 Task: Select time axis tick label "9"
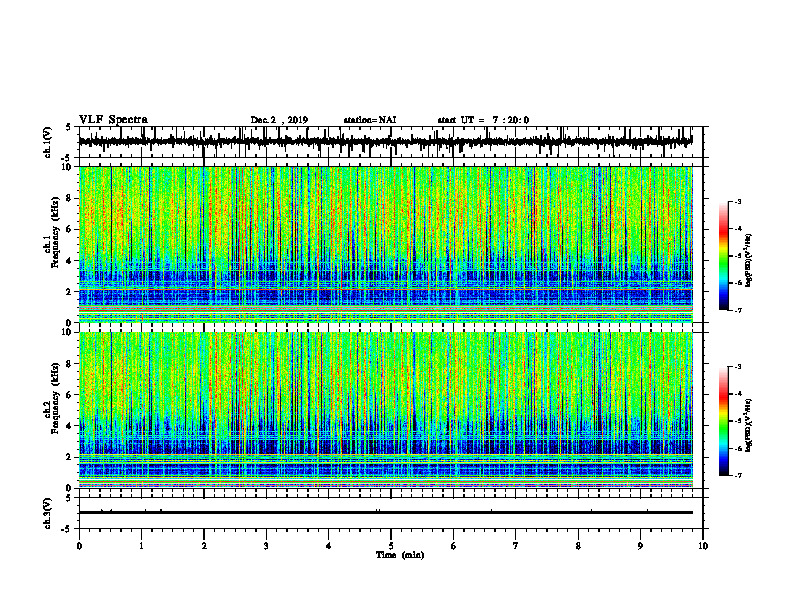point(640,546)
